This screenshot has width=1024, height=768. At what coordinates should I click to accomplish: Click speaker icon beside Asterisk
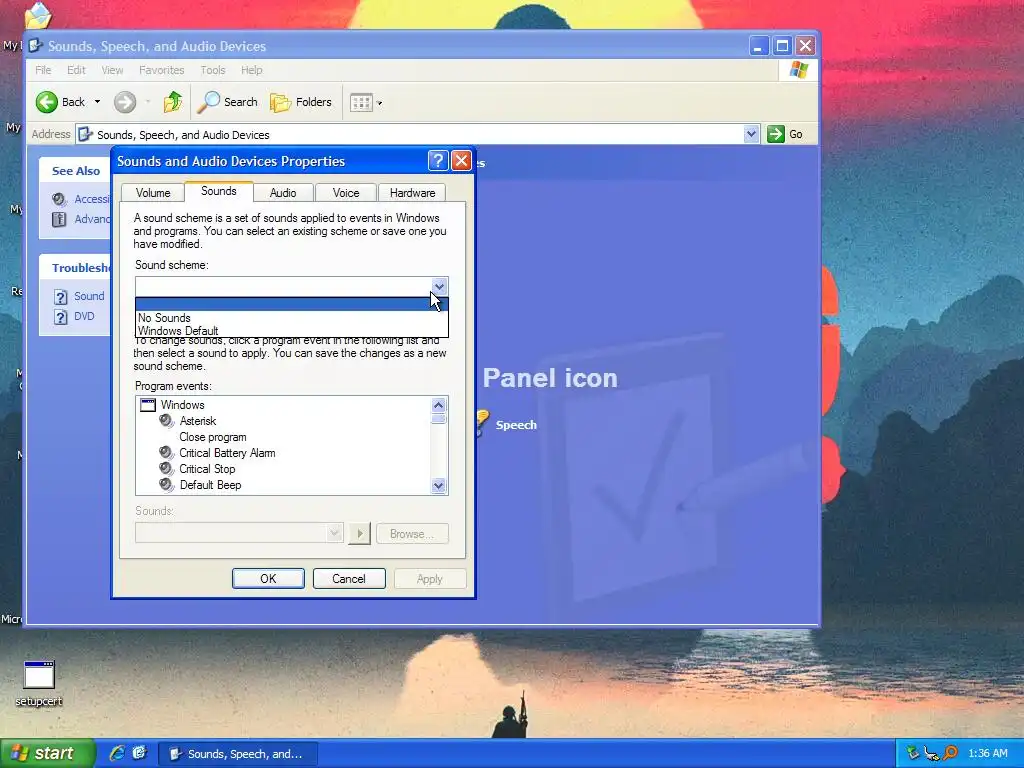pos(167,421)
